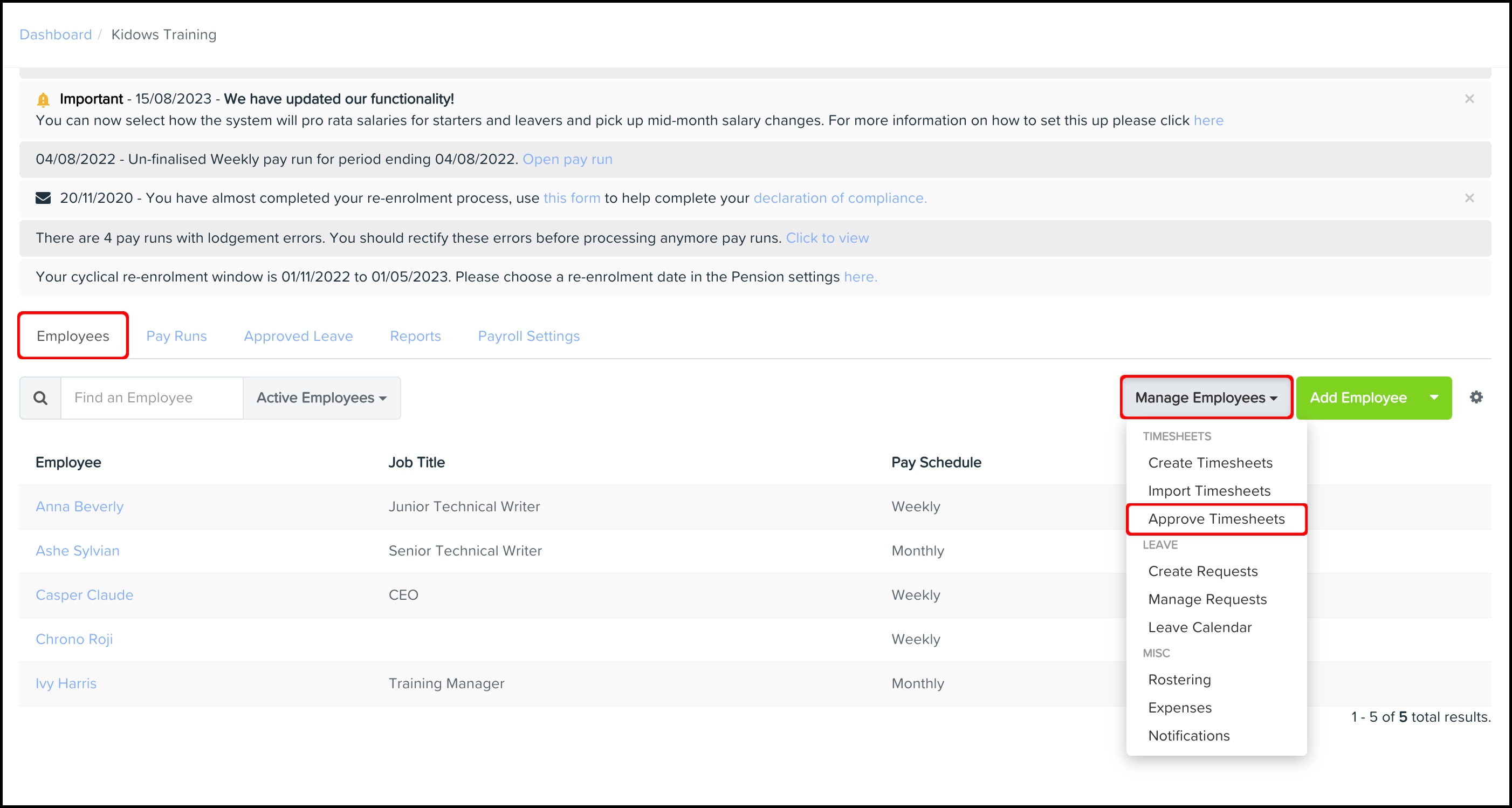
Task: Choose Leave Calendar from menu
Action: tap(1199, 627)
